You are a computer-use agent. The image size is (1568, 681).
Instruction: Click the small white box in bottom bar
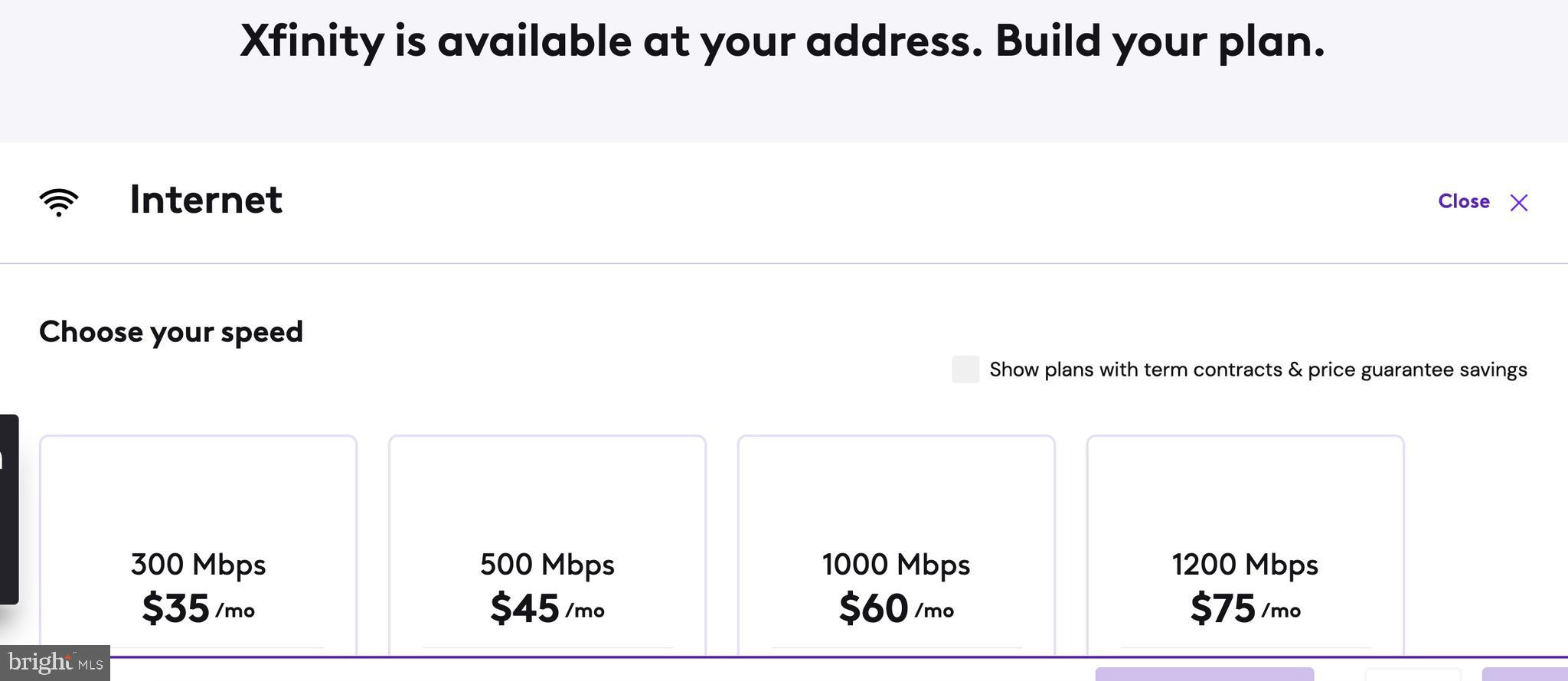pos(1413,674)
